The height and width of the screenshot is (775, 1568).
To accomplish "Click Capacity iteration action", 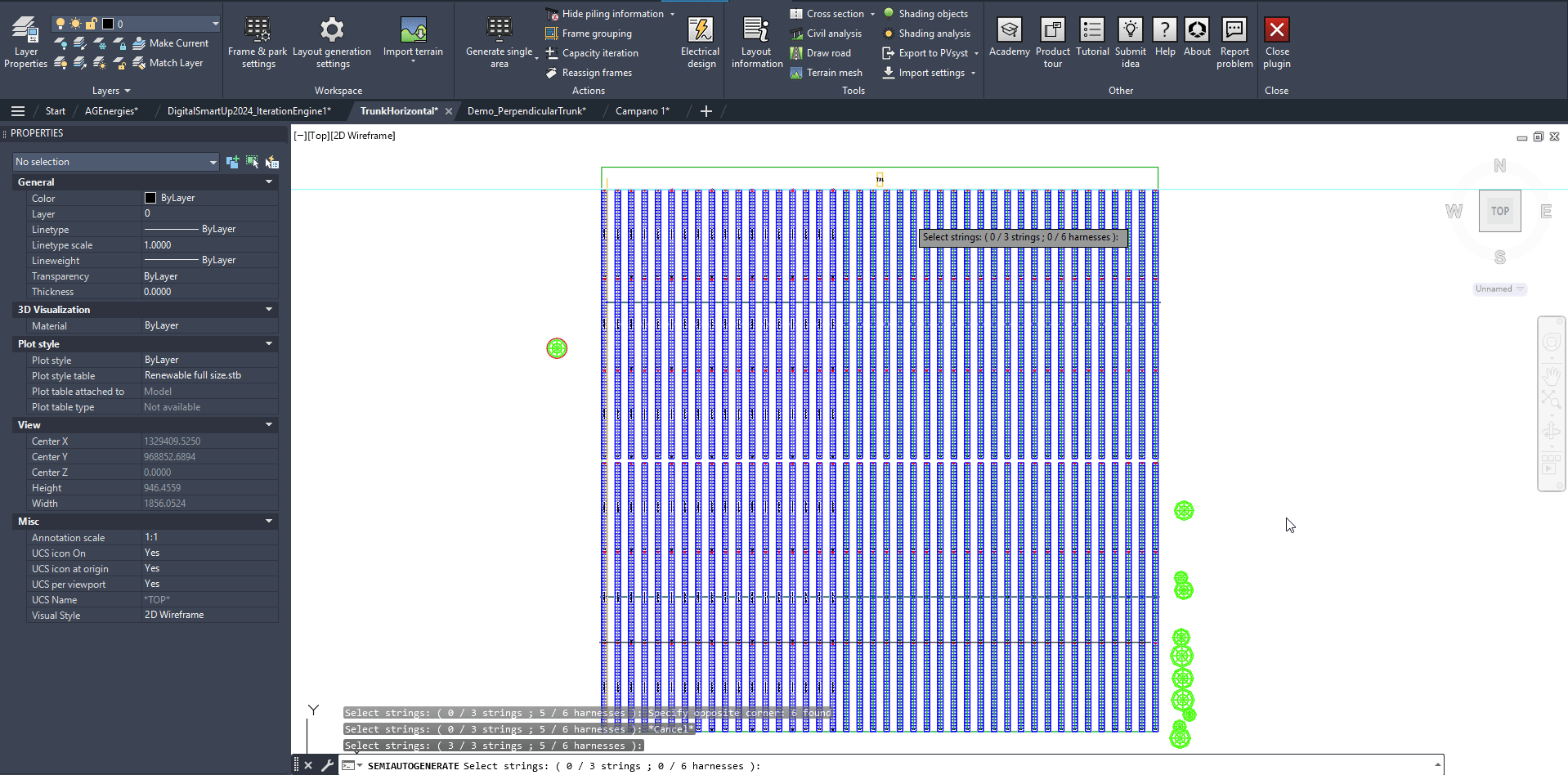I will coord(592,53).
